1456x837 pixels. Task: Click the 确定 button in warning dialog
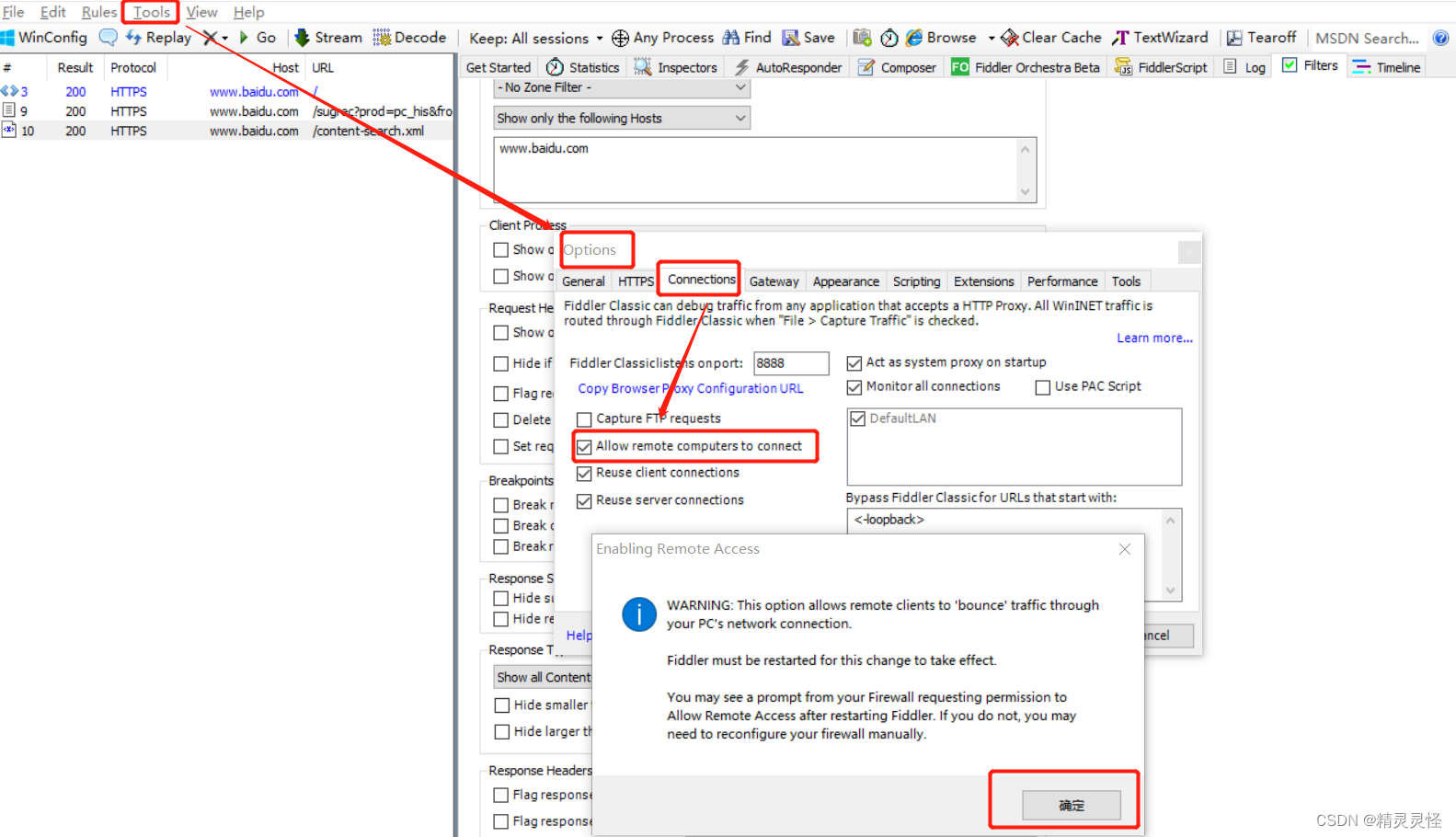point(1072,805)
